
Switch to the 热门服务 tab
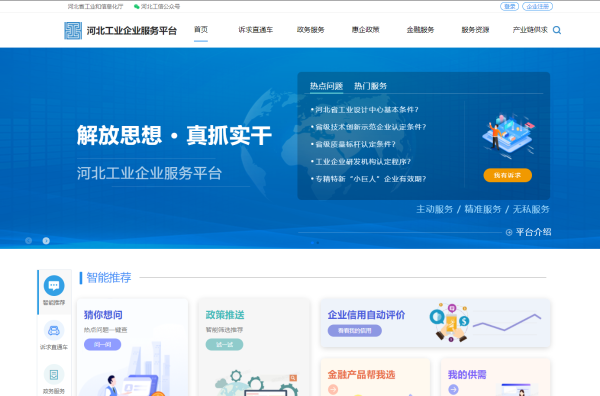tap(370, 86)
